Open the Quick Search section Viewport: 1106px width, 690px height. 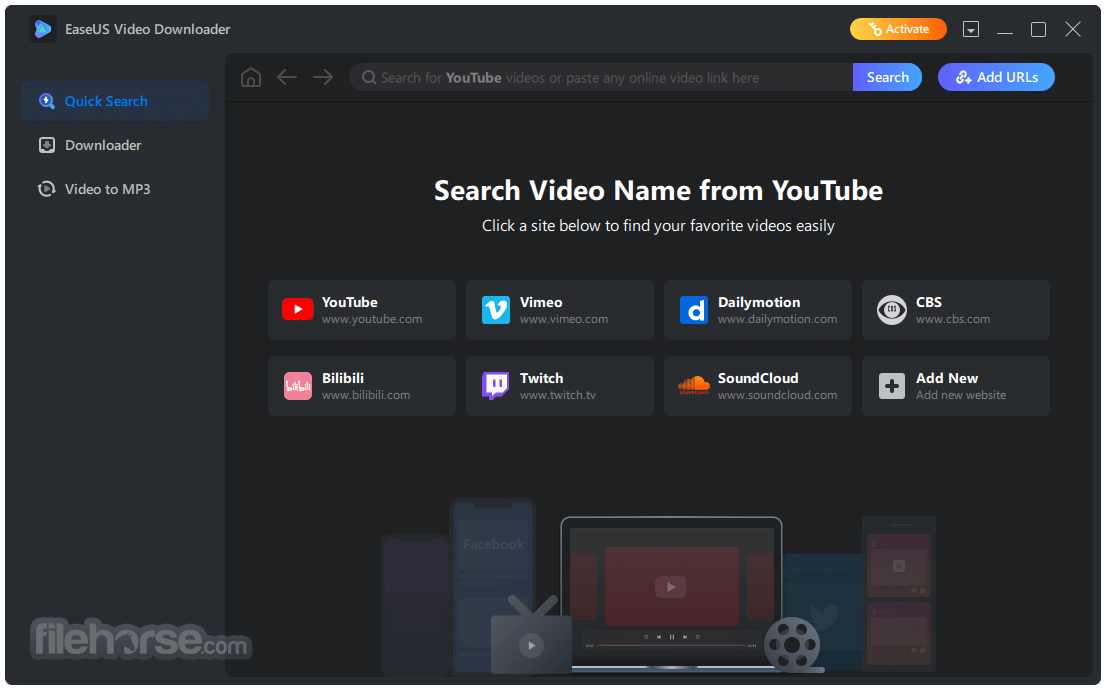115,101
